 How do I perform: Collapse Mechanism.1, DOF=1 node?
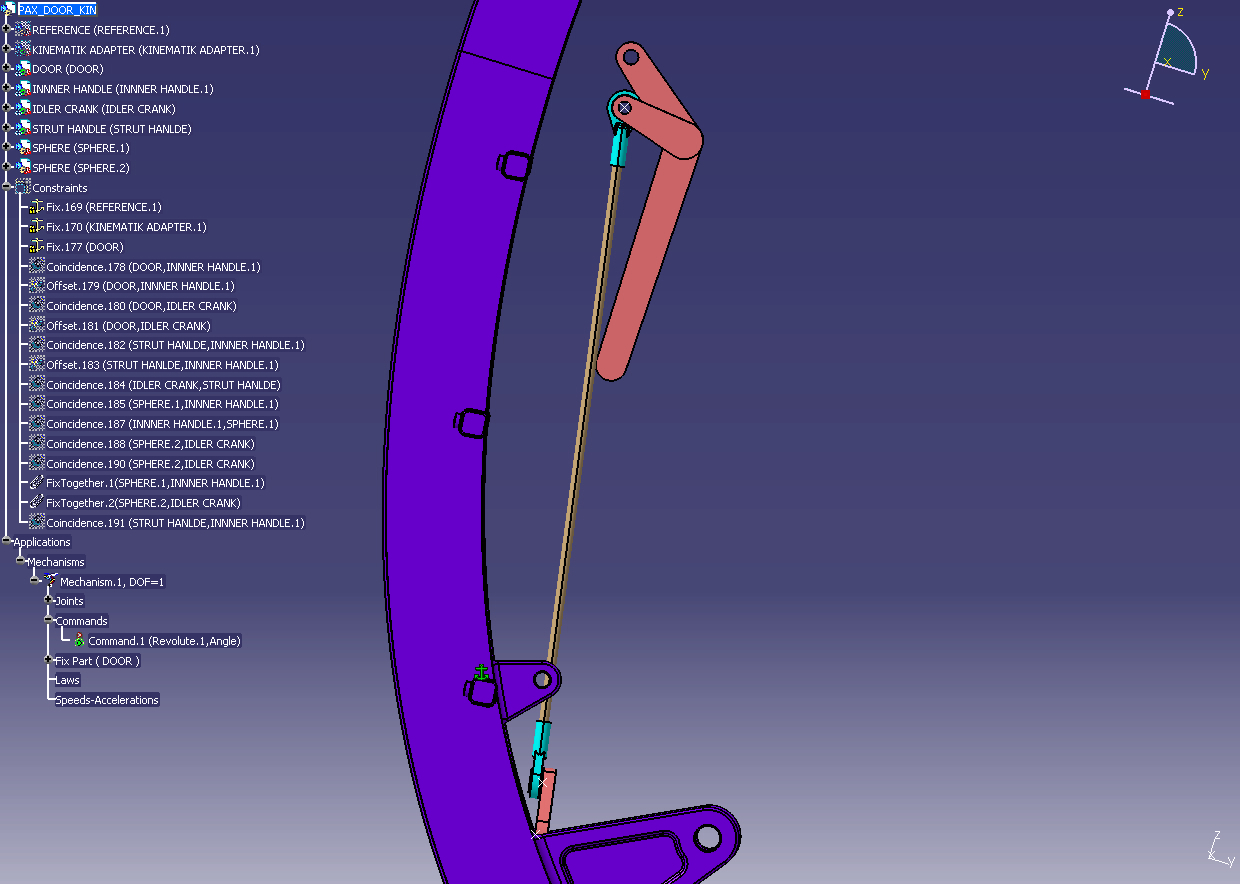point(35,581)
